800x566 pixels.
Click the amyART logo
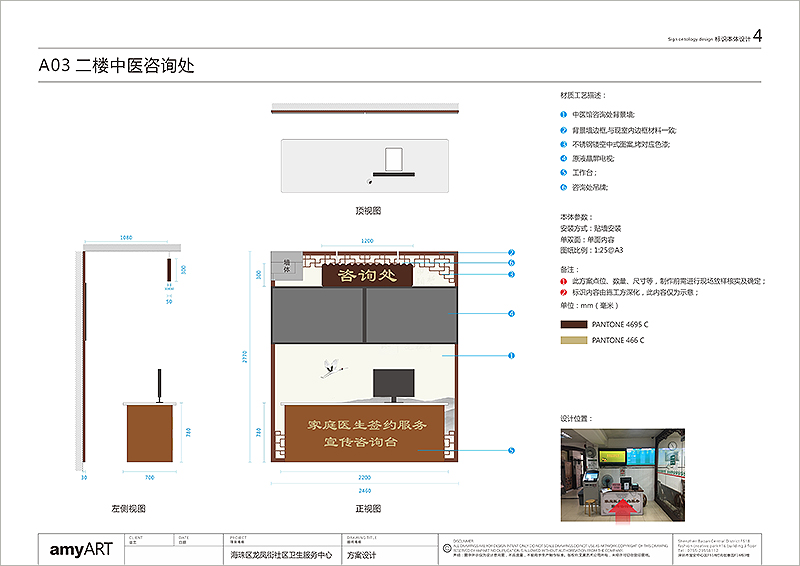click(81, 550)
